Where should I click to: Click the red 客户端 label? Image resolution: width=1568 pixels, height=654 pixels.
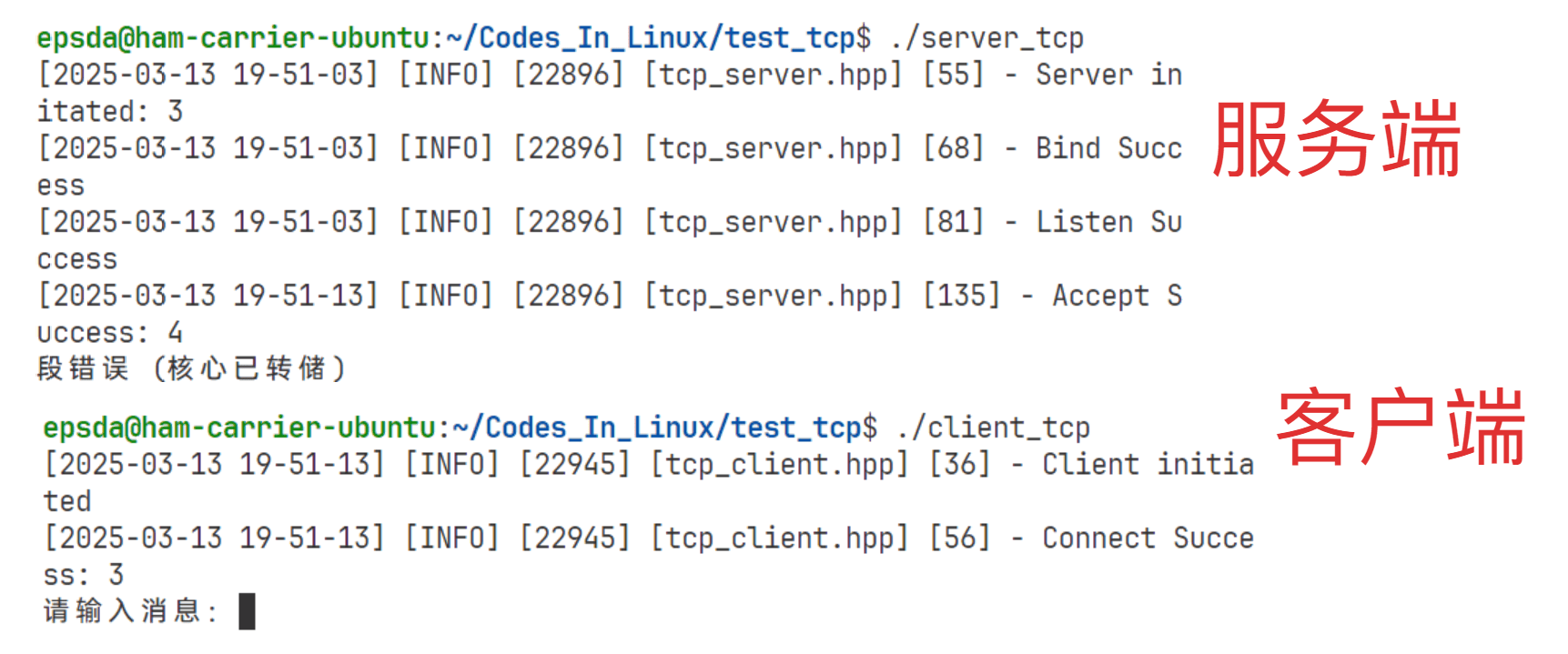coord(1401,427)
